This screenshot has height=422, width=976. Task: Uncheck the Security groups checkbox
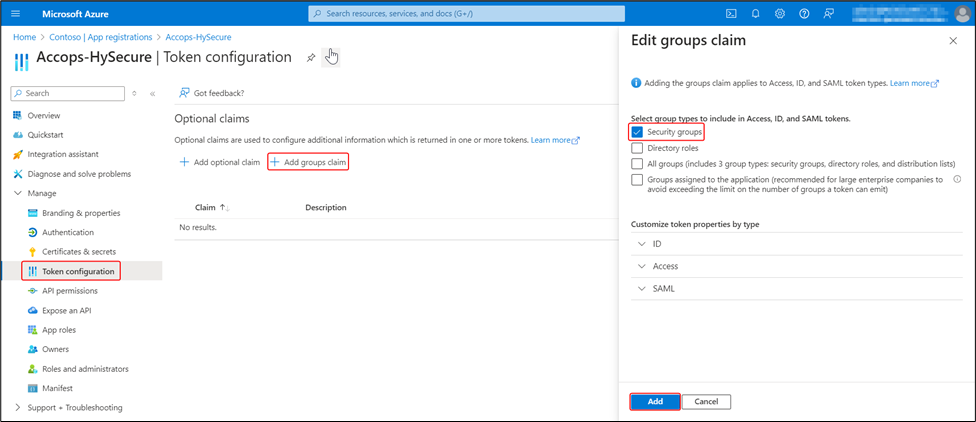click(x=637, y=132)
